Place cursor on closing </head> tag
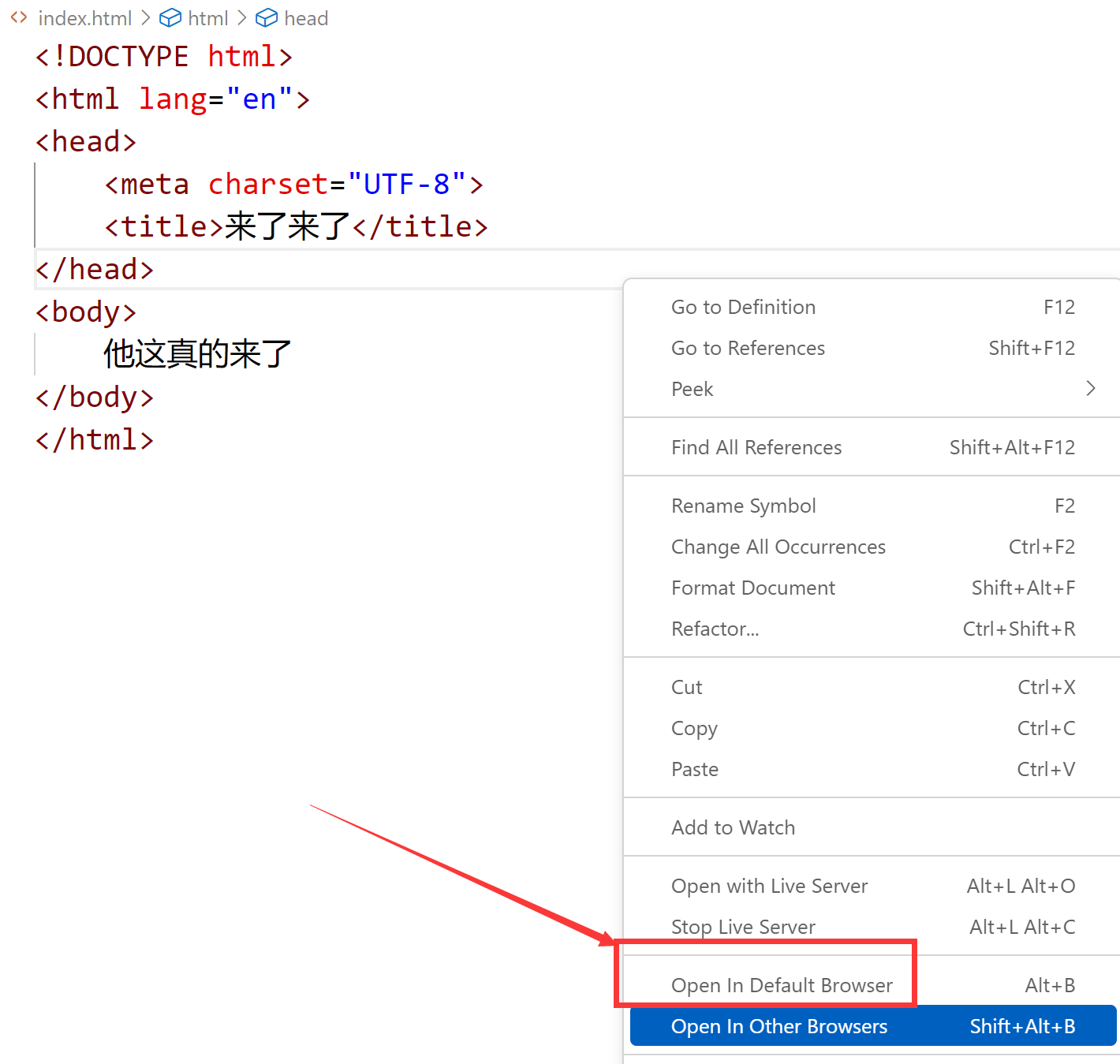 pyautogui.click(x=95, y=270)
